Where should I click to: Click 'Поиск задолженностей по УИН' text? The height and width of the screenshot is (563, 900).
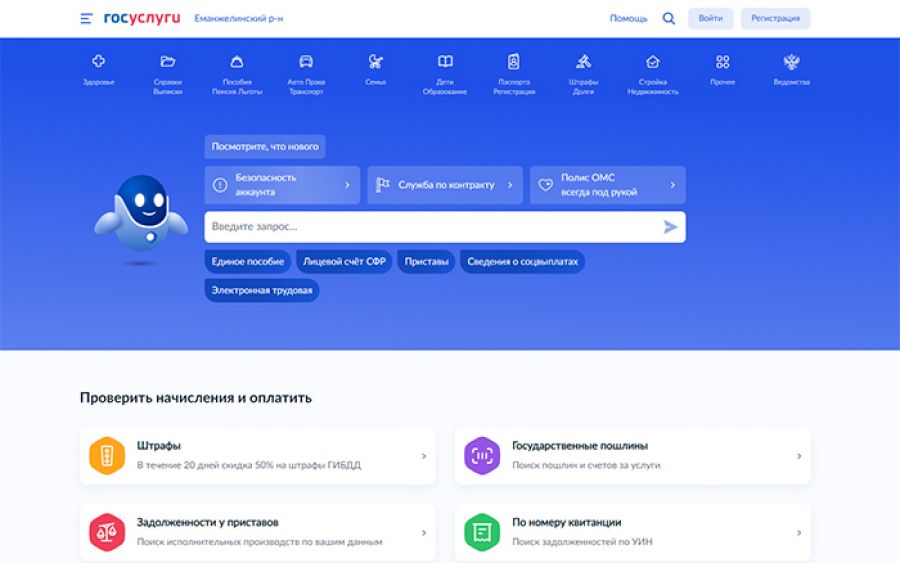tap(582, 541)
